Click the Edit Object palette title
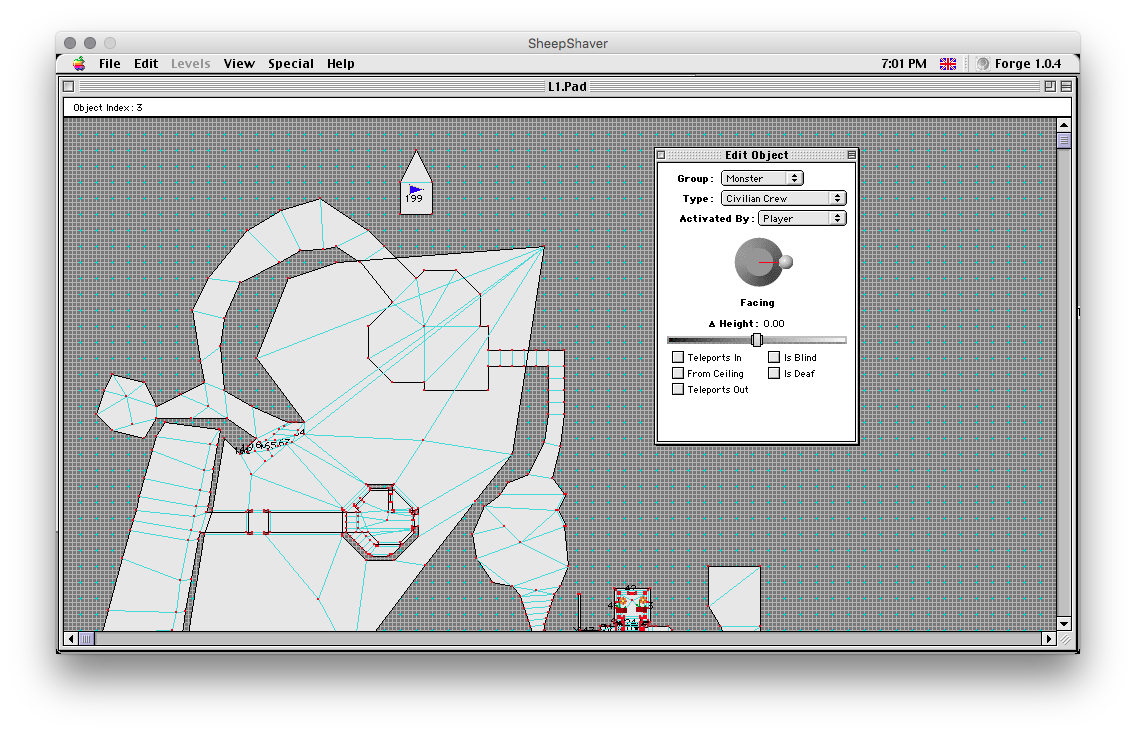Viewport: 1136px width, 734px height. click(x=756, y=155)
